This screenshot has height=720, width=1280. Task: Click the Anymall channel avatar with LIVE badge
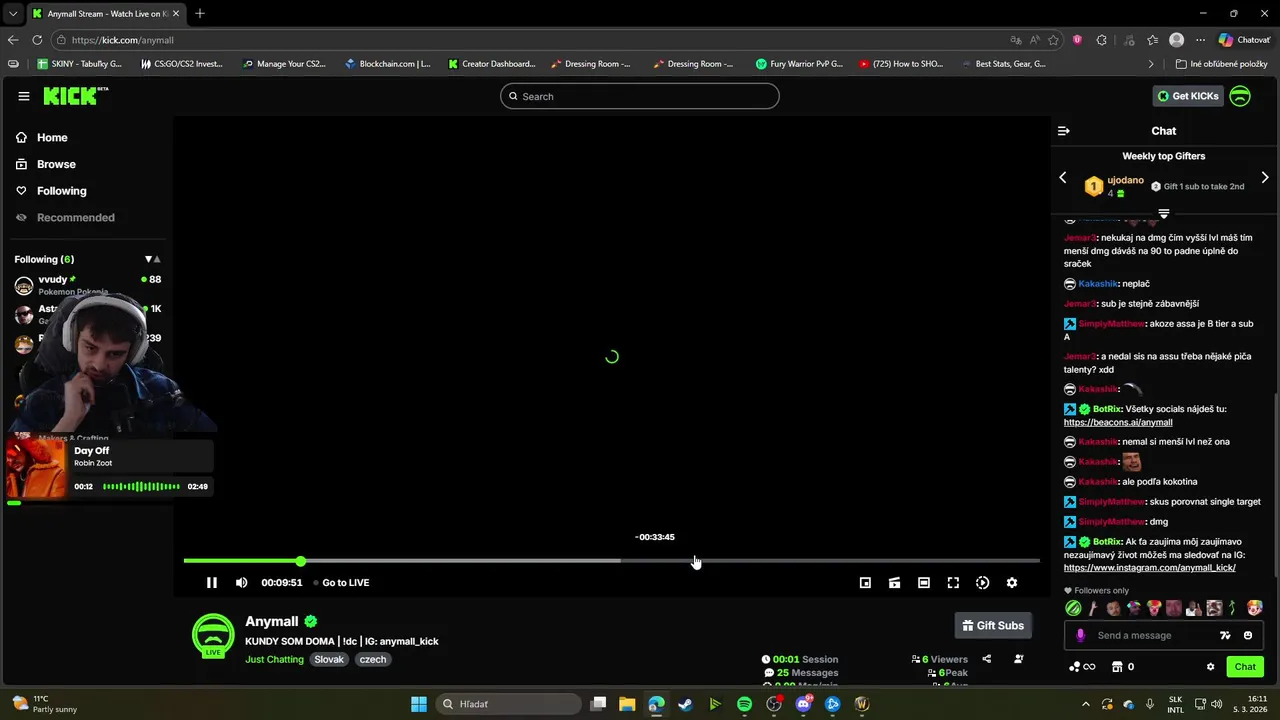213,636
